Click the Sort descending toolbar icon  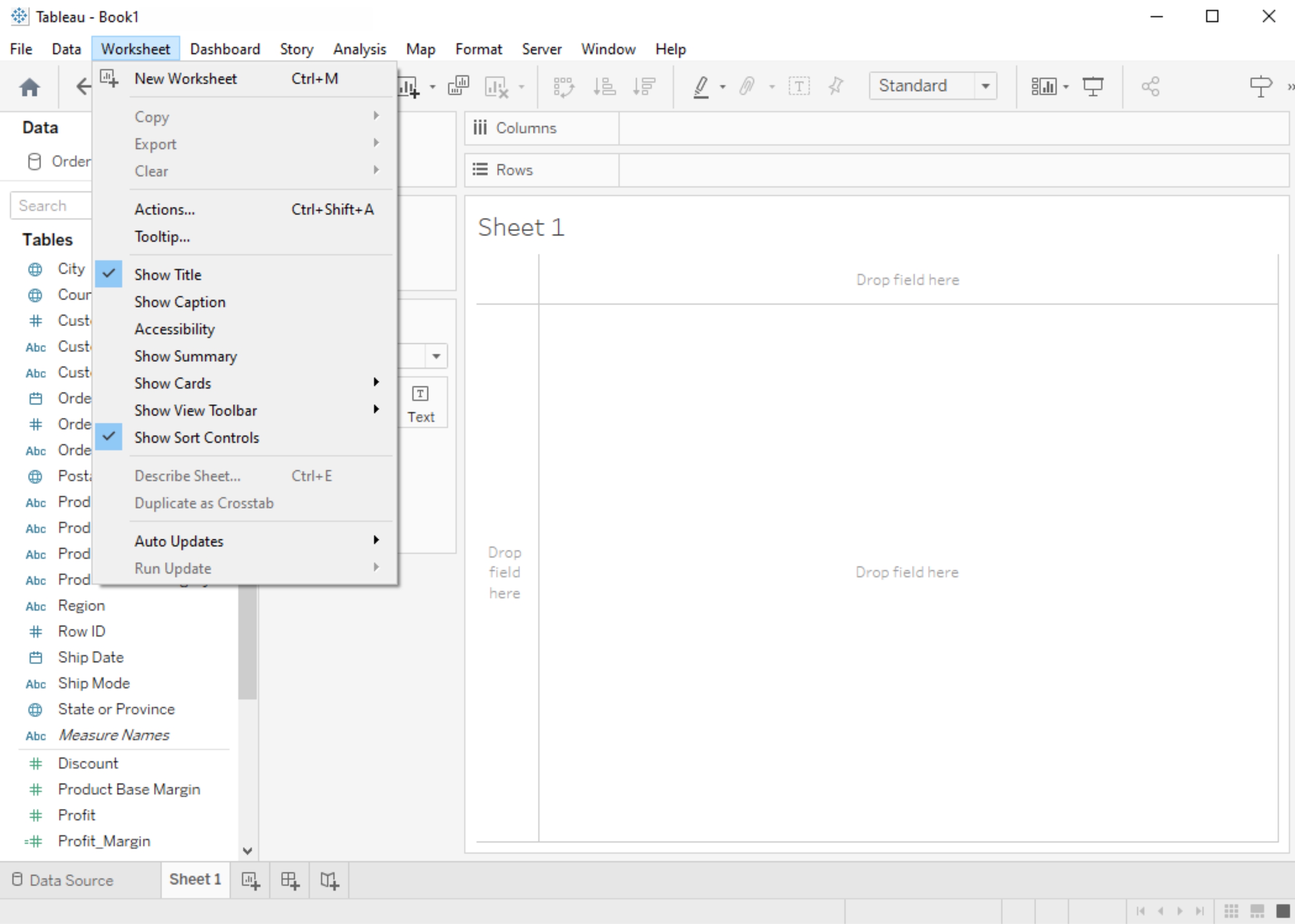pyautogui.click(x=644, y=86)
